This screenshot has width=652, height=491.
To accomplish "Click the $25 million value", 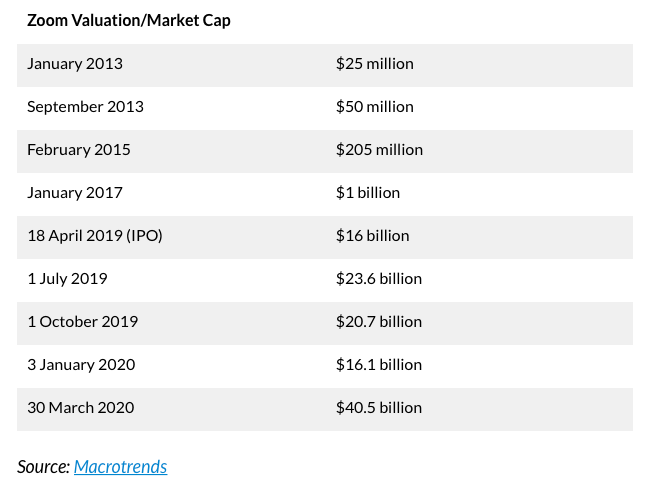I will coord(374,63).
